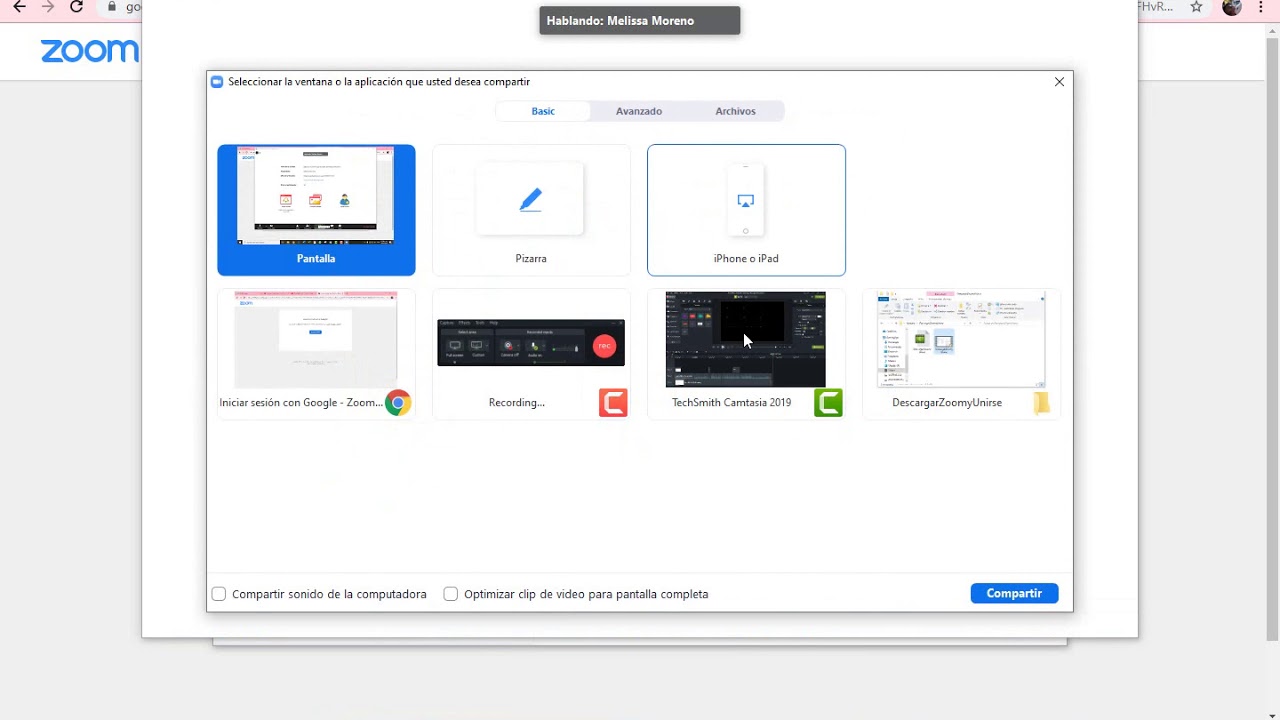Viewport: 1280px width, 720px height.
Task: Click the Zoom camera icon in dialog title
Action: [x=217, y=82]
